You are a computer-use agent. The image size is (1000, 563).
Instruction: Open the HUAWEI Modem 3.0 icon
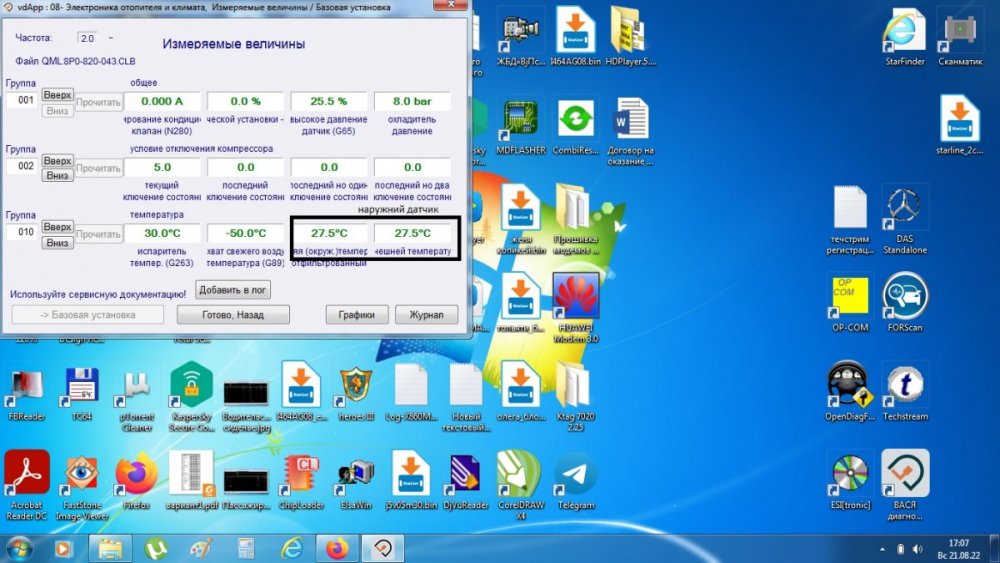coord(575,300)
